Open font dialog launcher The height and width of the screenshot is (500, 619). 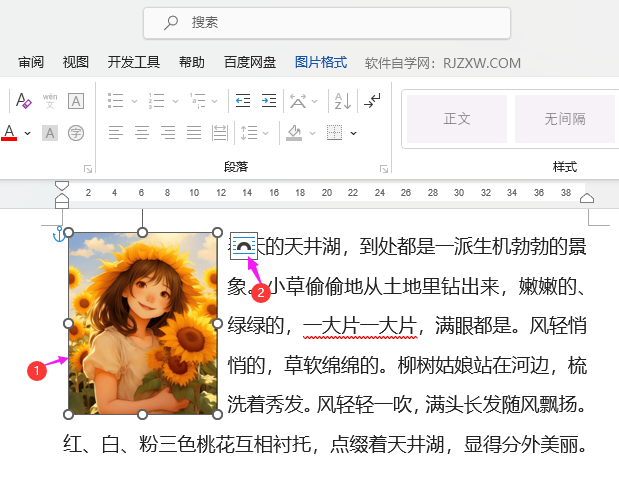pos(88,169)
